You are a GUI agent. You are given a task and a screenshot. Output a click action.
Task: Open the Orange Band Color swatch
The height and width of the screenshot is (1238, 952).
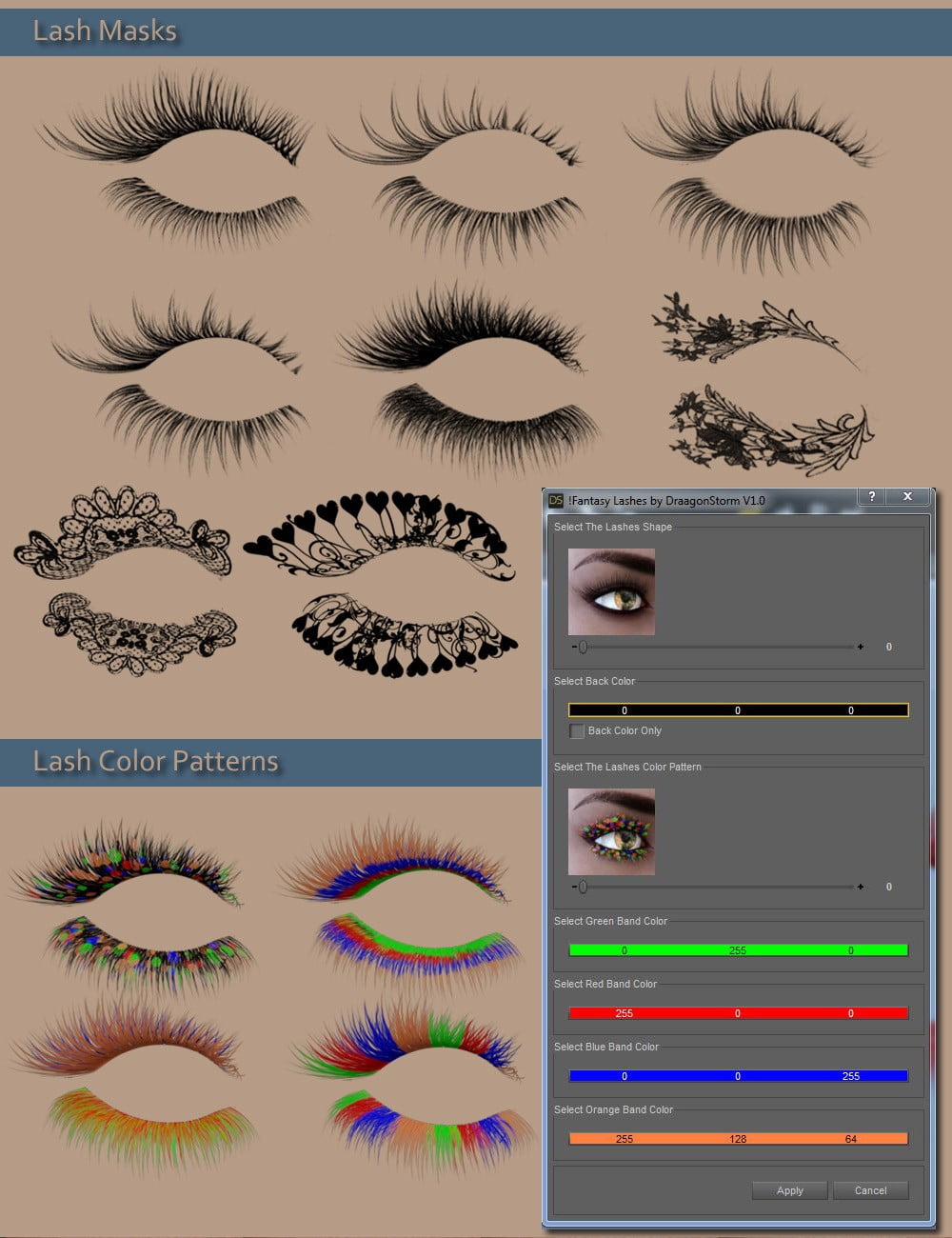click(x=738, y=1138)
